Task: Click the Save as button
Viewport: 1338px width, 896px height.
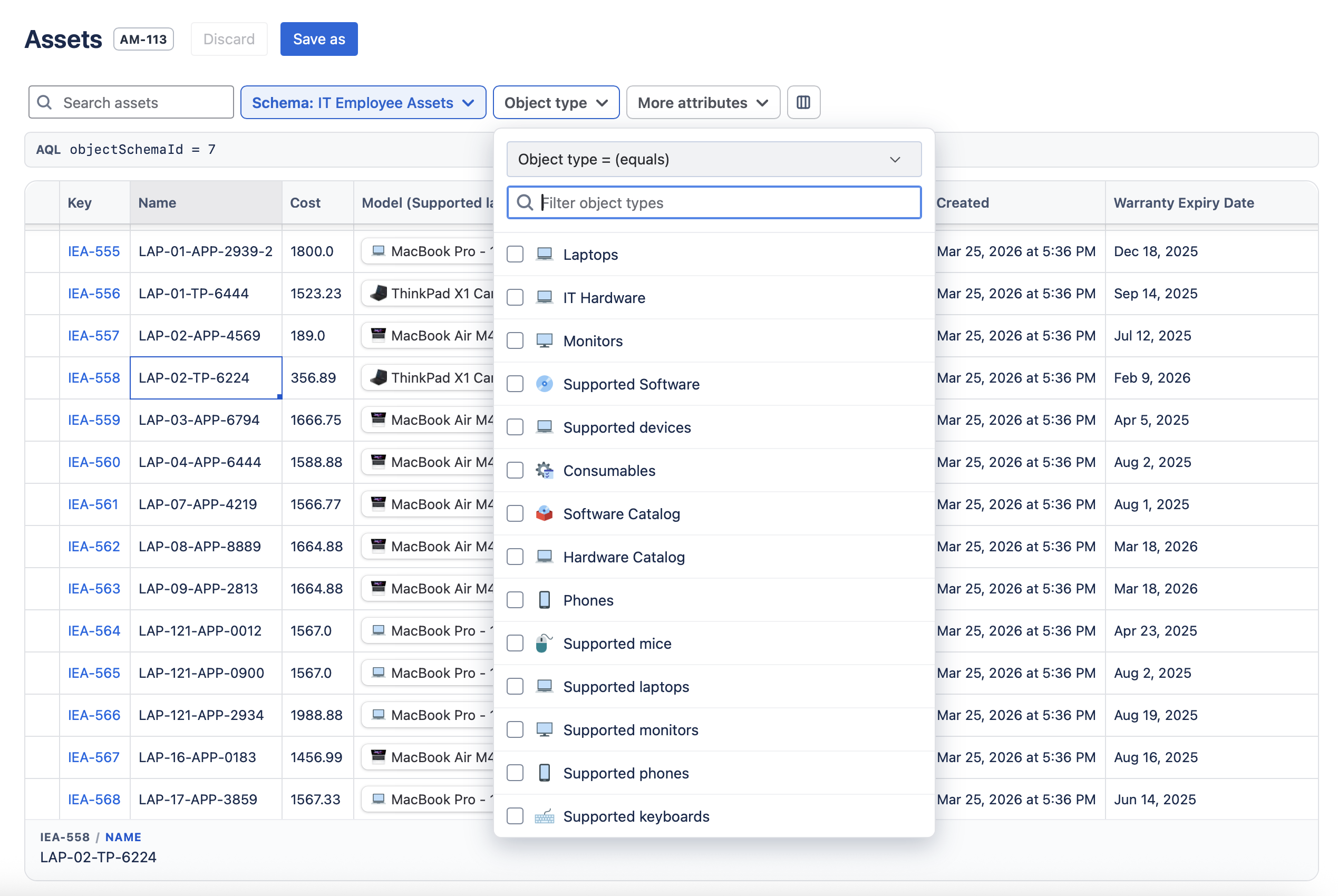Action: (x=319, y=39)
